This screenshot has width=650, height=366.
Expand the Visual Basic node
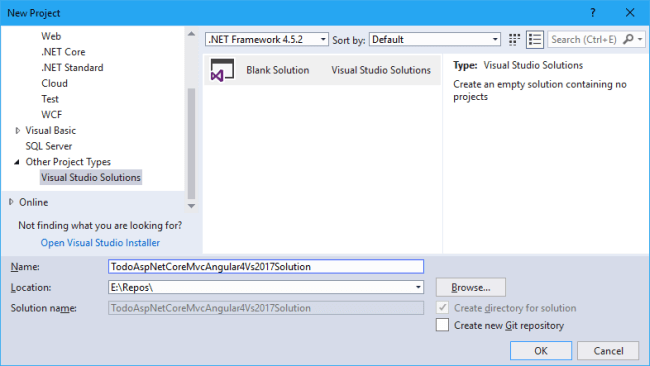17,131
